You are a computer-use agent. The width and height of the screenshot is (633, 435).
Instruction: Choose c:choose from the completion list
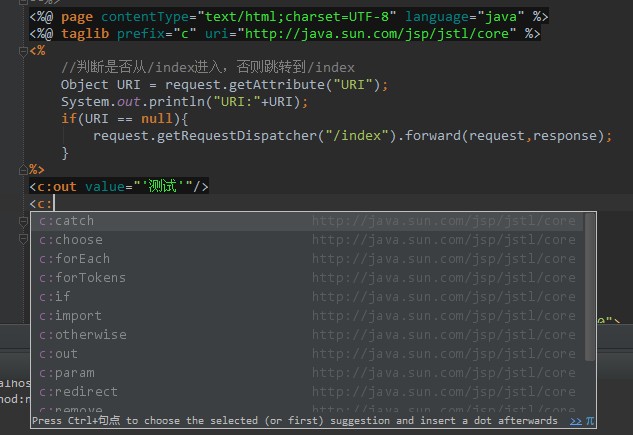pyautogui.click(x=307, y=240)
